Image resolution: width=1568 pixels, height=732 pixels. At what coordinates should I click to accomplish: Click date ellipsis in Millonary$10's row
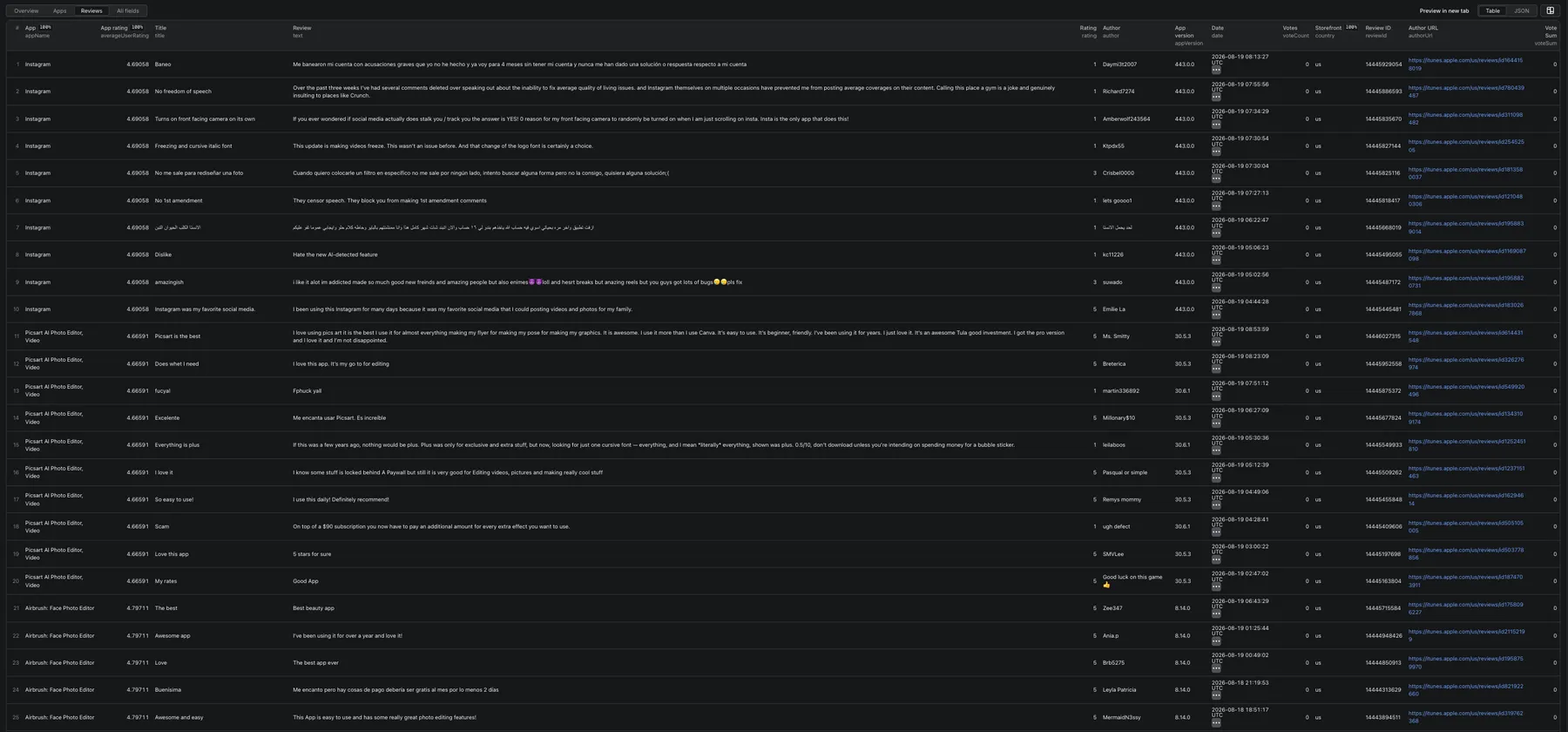pyautogui.click(x=1216, y=424)
